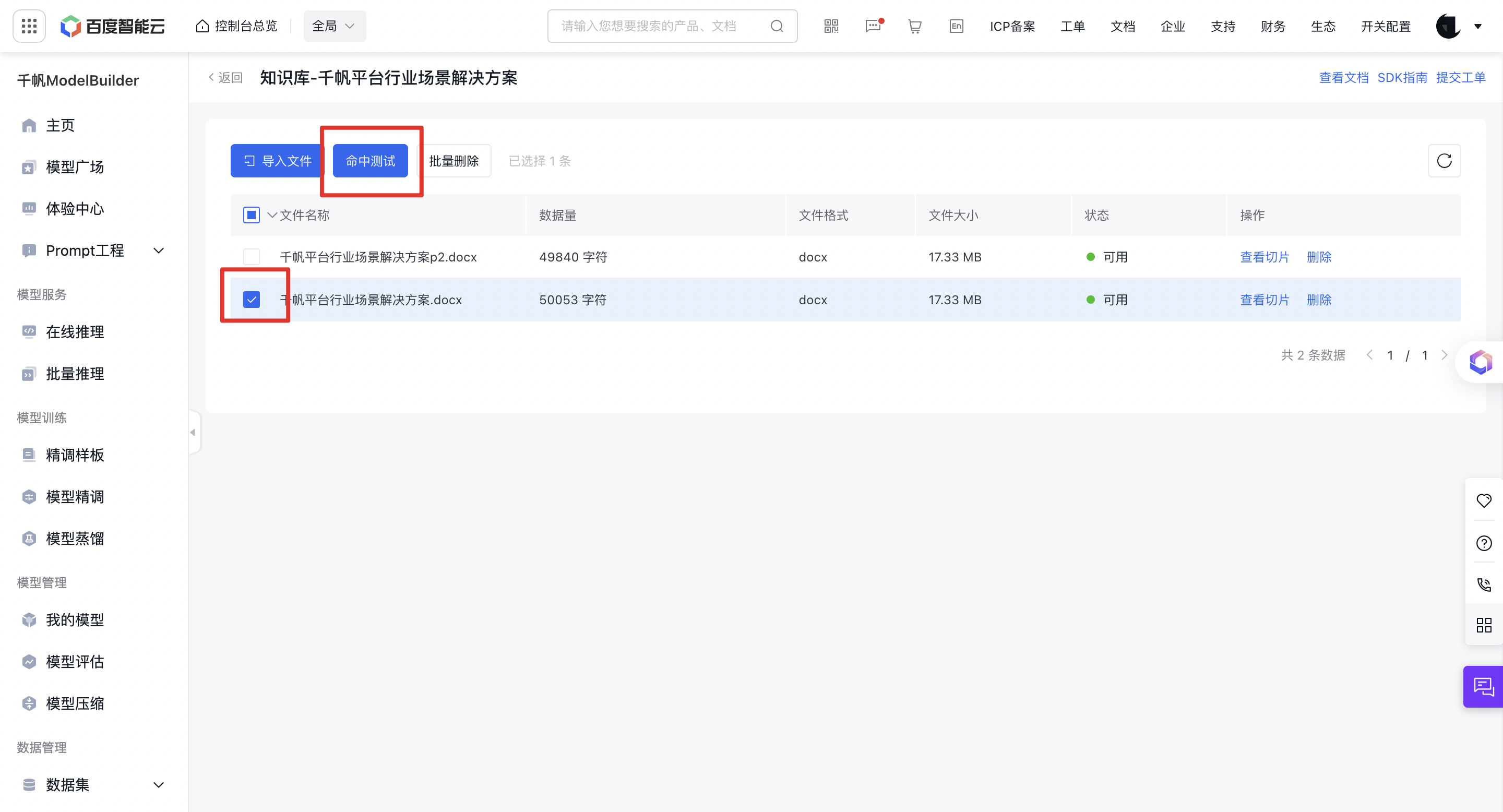Open the SDK指南 link
Viewport: 1503px width, 812px height.
pos(1402,78)
